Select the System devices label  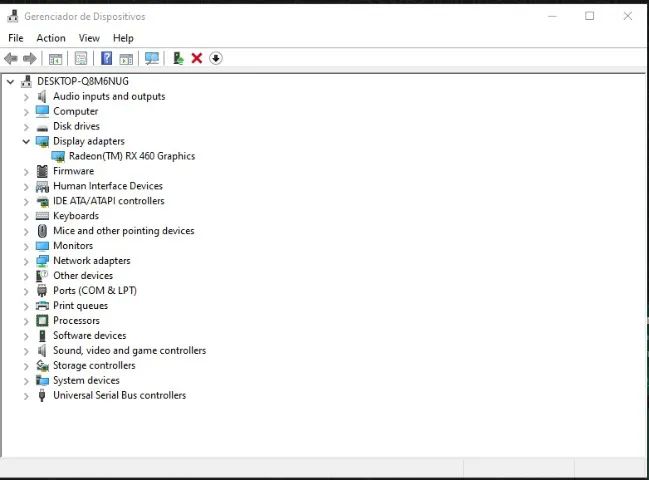pos(86,380)
